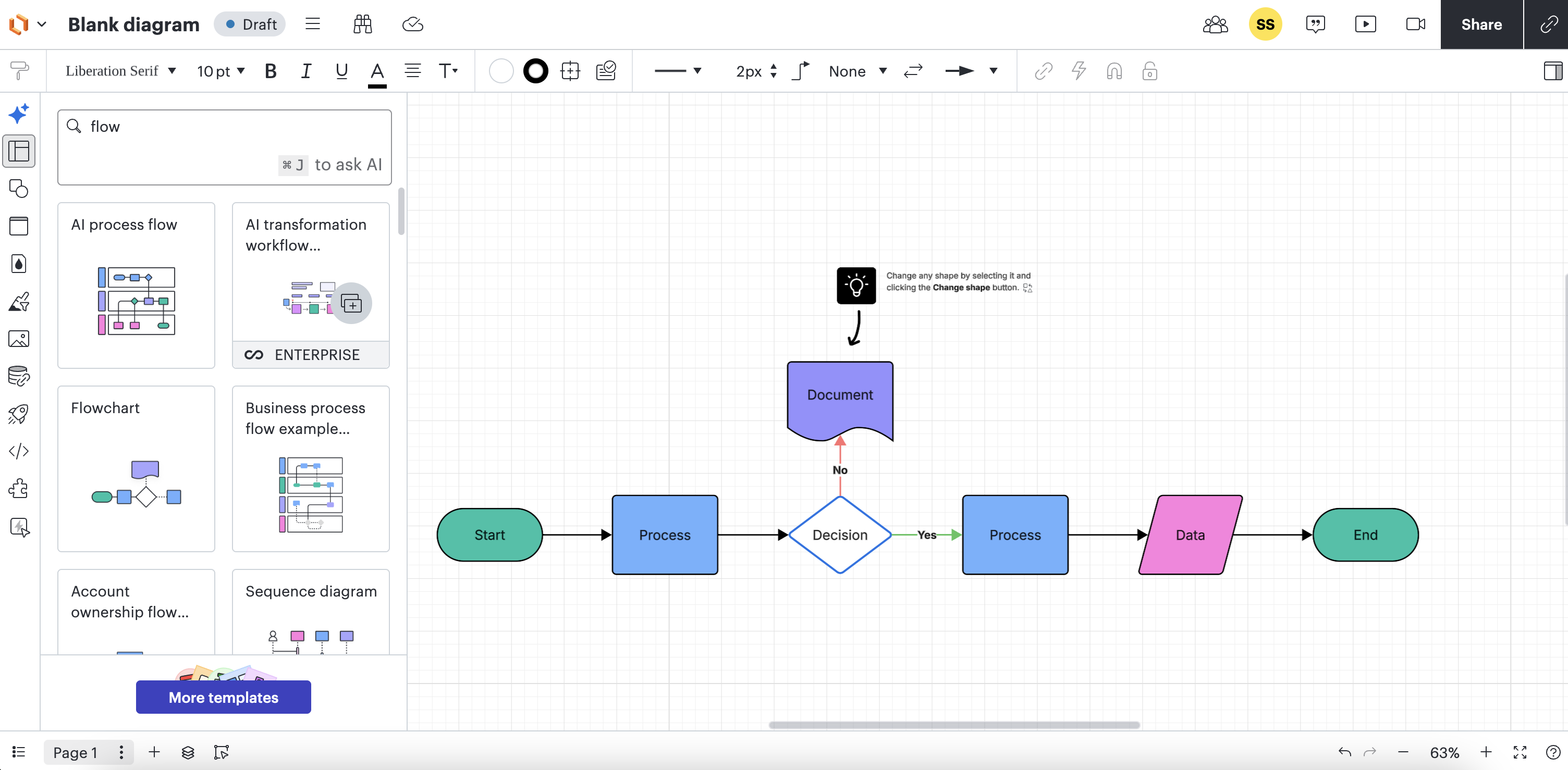The width and height of the screenshot is (1568, 770).
Task: Open the Liberation Serif font dropdown
Action: 120,71
